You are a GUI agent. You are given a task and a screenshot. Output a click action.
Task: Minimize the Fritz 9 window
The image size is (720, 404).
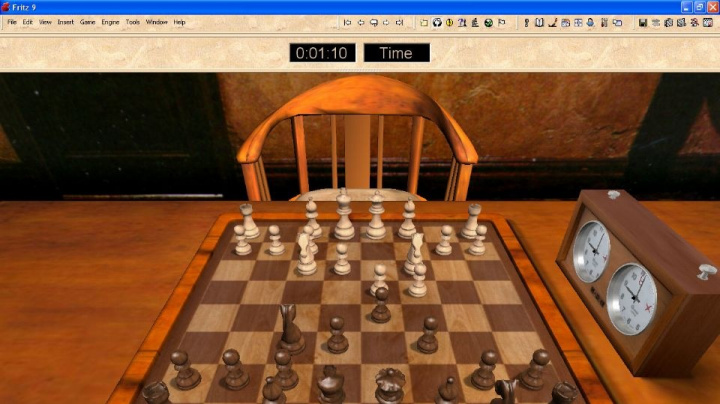coord(686,7)
